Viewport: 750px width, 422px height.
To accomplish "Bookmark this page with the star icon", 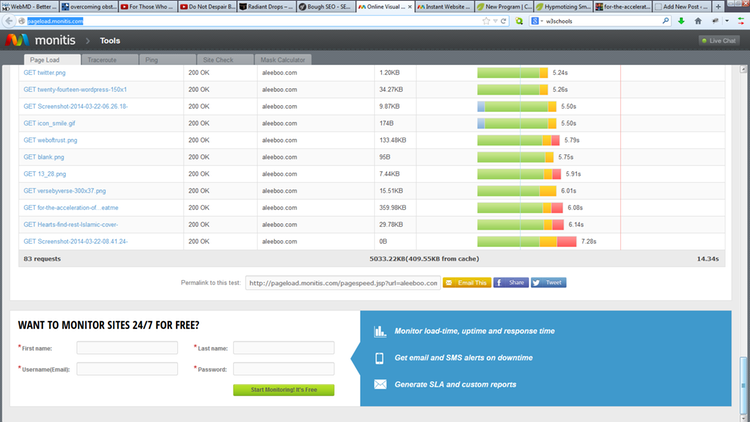I will tap(486, 21).
